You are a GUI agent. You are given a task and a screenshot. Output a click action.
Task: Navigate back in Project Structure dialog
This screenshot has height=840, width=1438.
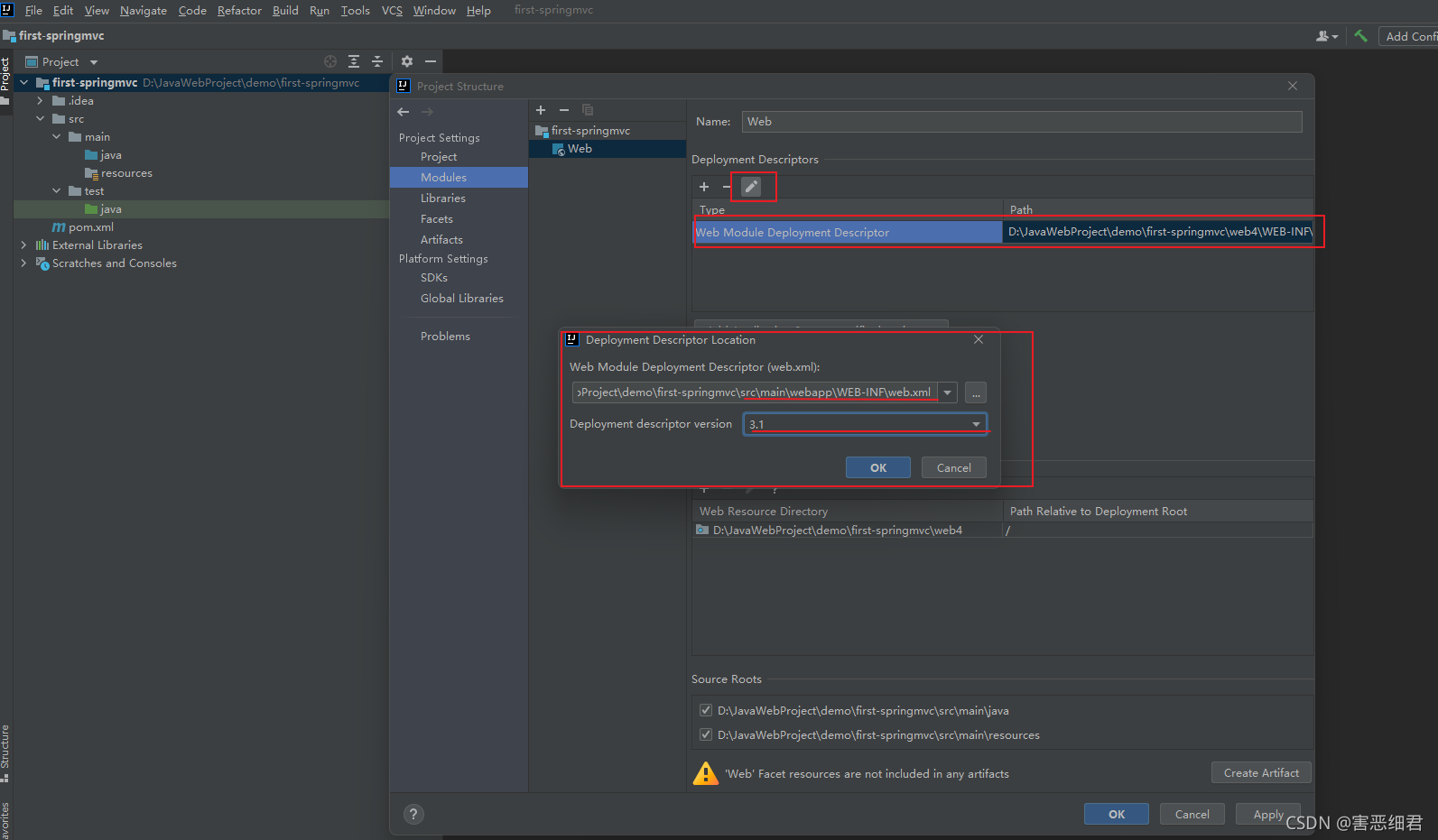coord(404,112)
